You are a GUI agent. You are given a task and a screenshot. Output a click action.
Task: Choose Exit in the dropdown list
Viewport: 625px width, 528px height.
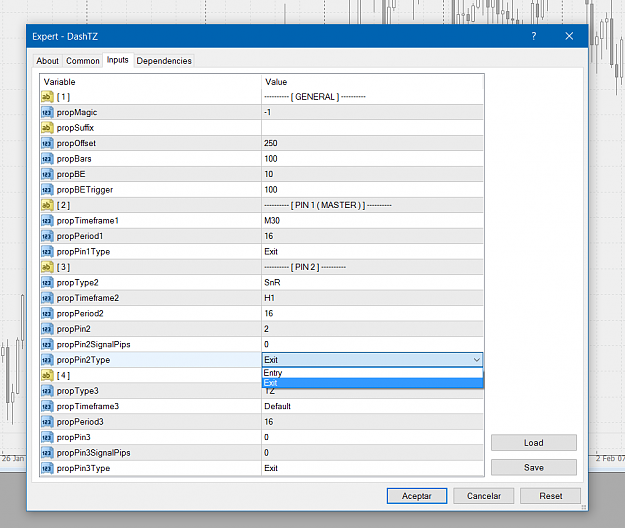tap(372, 383)
